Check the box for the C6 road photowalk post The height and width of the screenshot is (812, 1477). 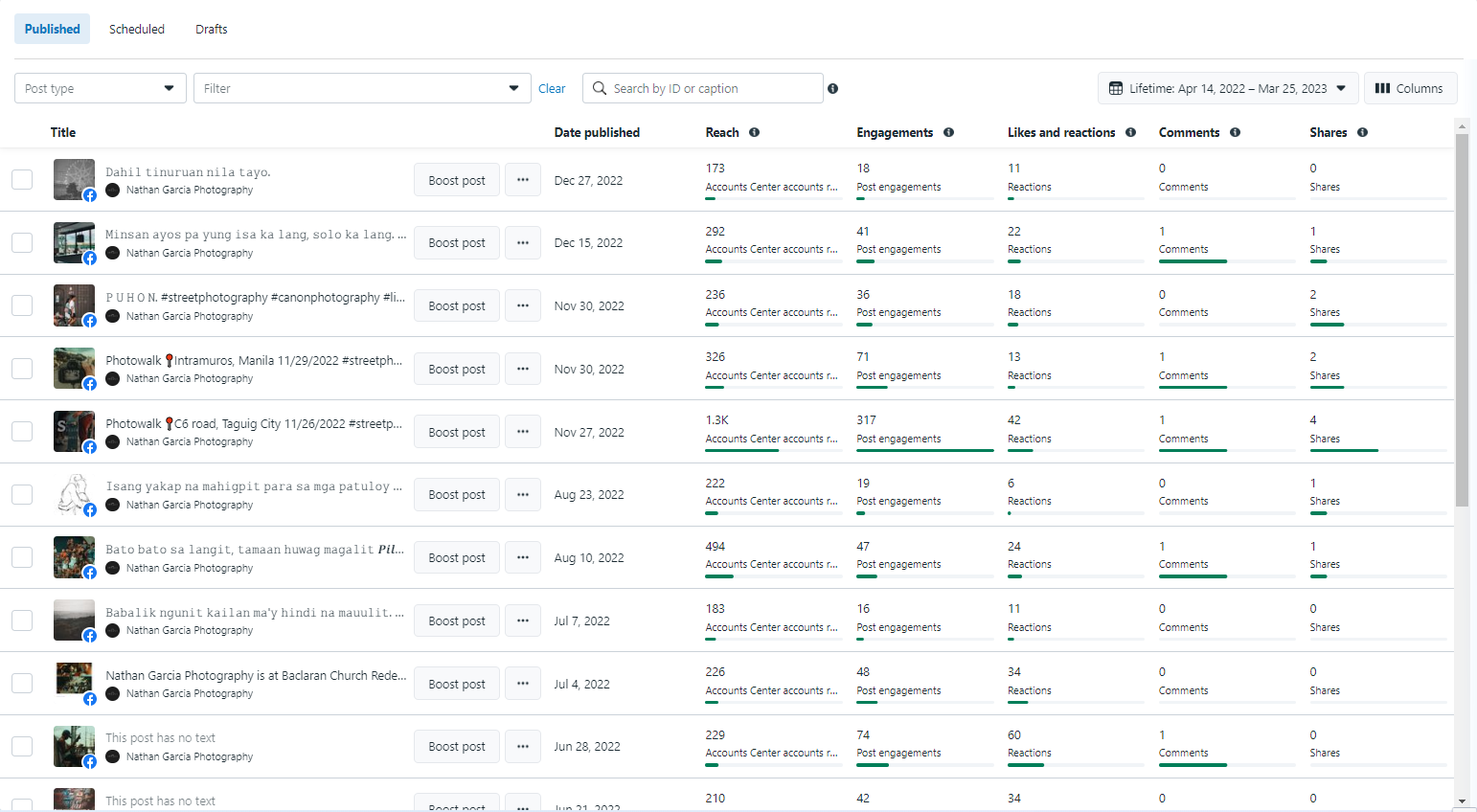click(x=22, y=432)
